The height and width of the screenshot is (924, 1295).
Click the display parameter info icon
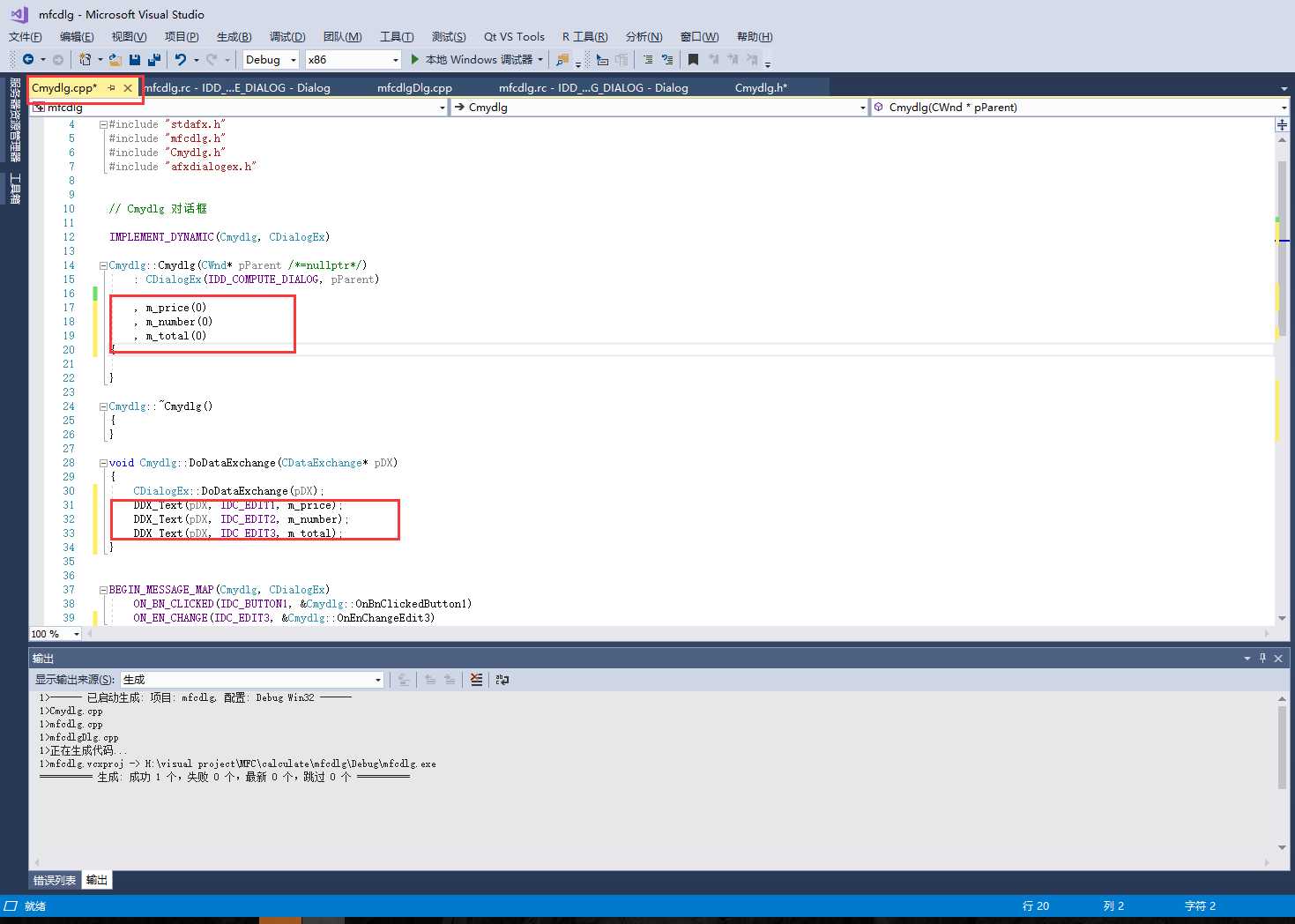[602, 59]
